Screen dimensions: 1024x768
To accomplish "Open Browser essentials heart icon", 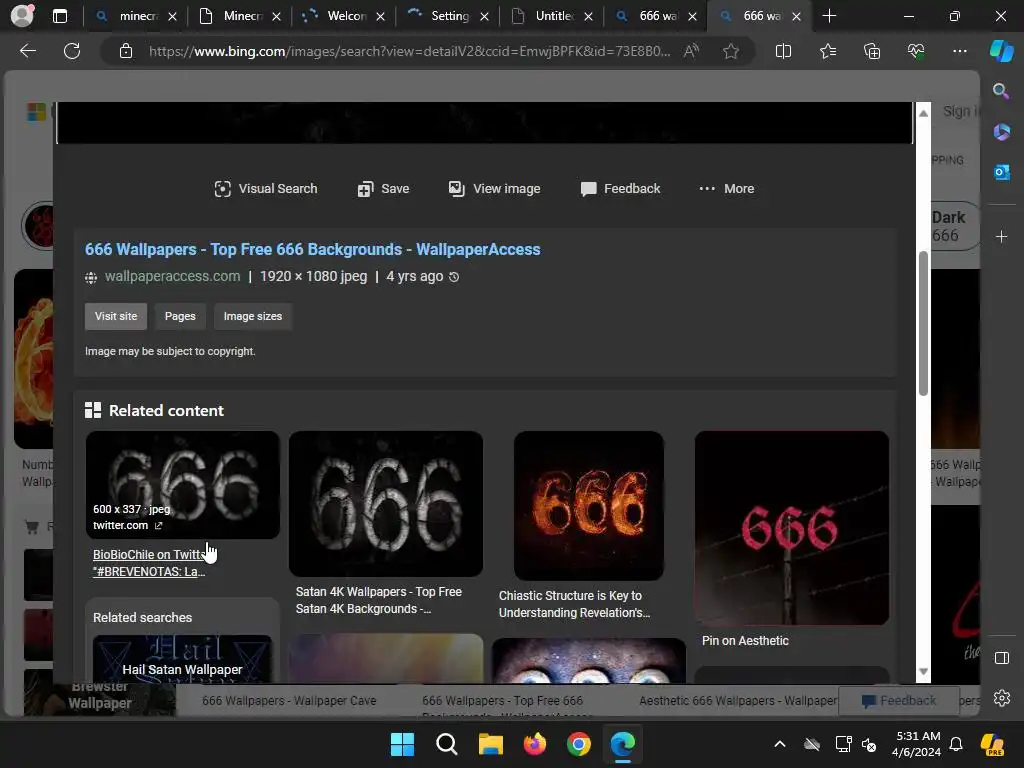I will click(x=916, y=51).
